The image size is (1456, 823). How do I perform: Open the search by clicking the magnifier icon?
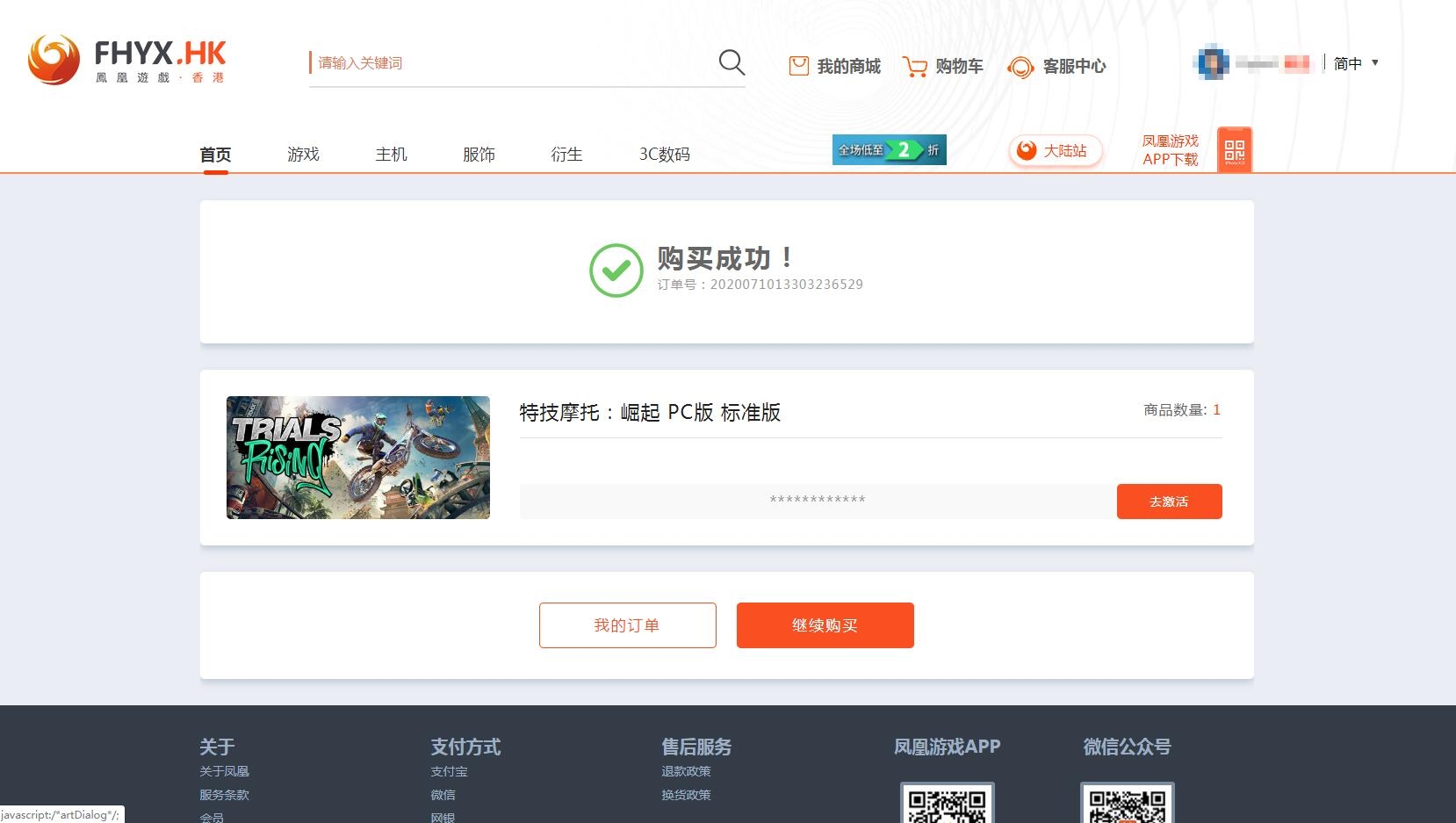click(732, 62)
